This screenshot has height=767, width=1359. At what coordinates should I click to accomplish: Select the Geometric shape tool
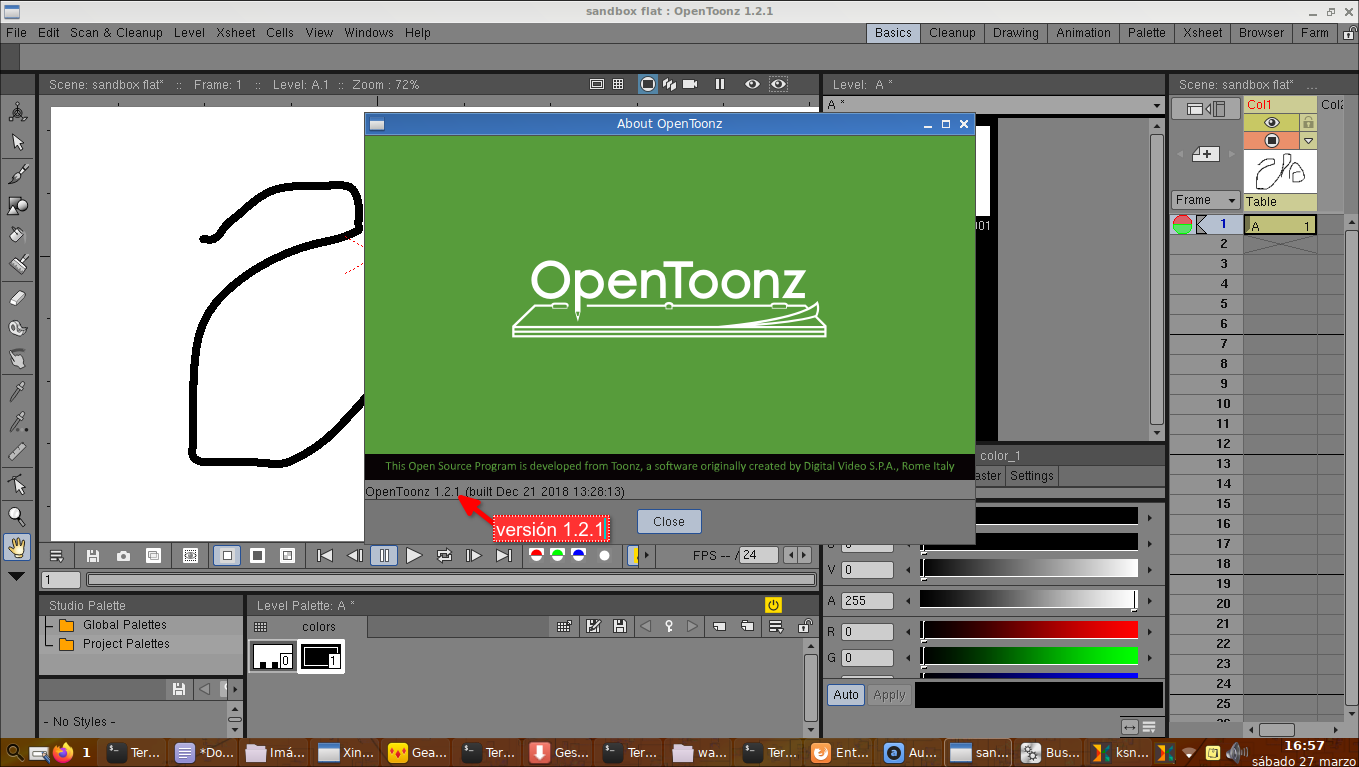(17, 205)
